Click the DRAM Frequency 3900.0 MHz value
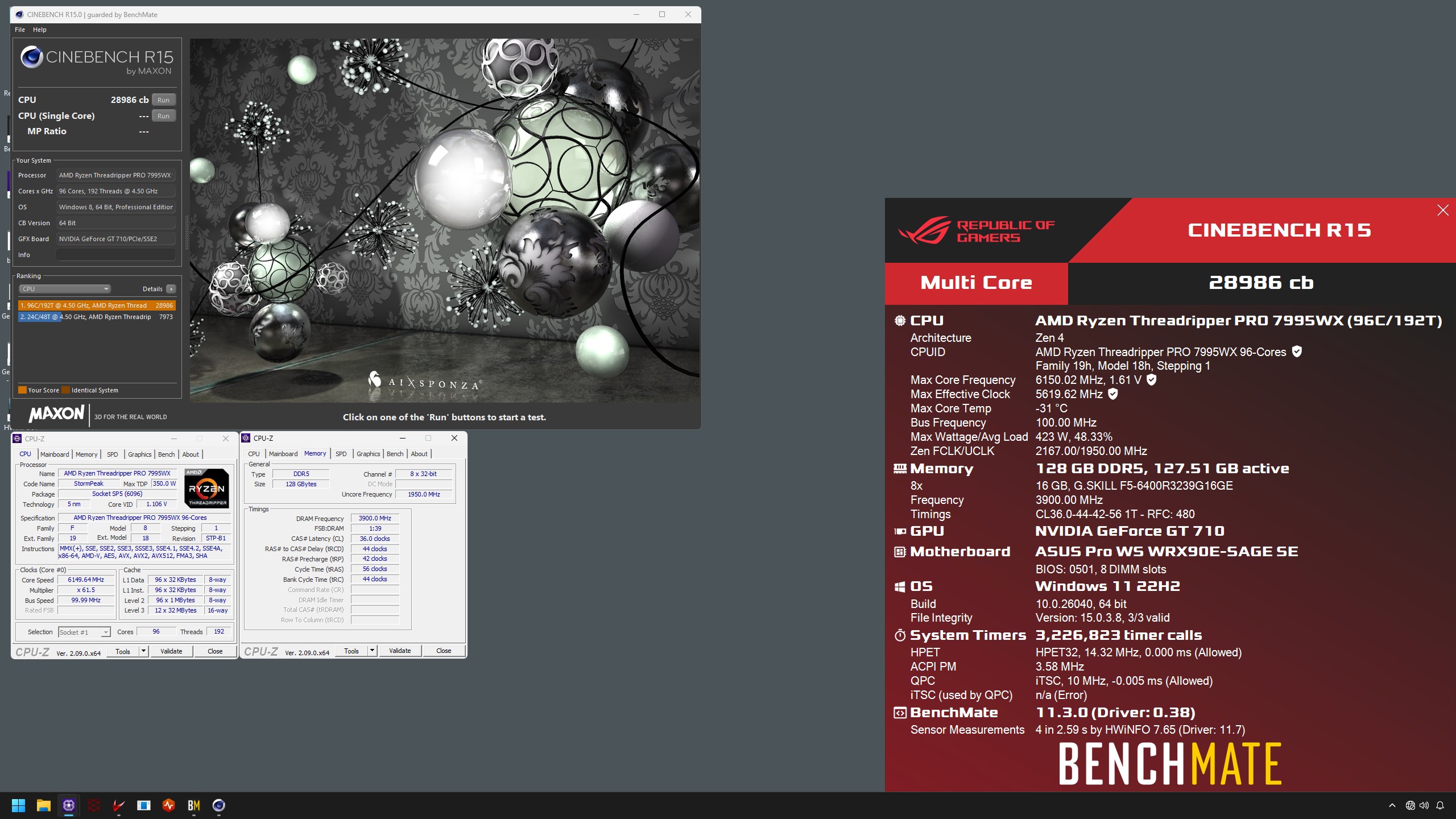 pyautogui.click(x=375, y=518)
